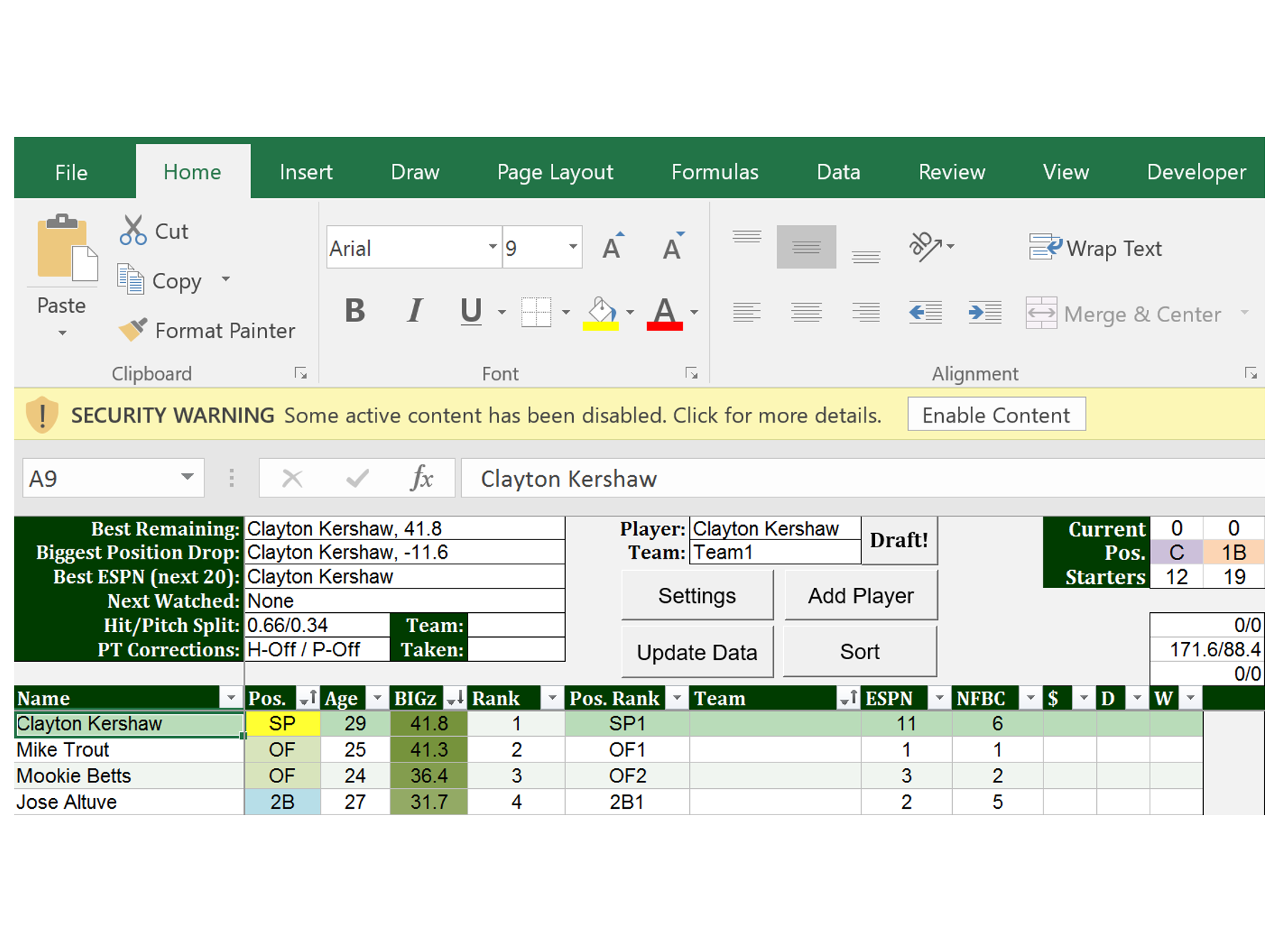Open the ESPN column filter dropdown
Viewport: 1280px width, 952px height.
[939, 698]
